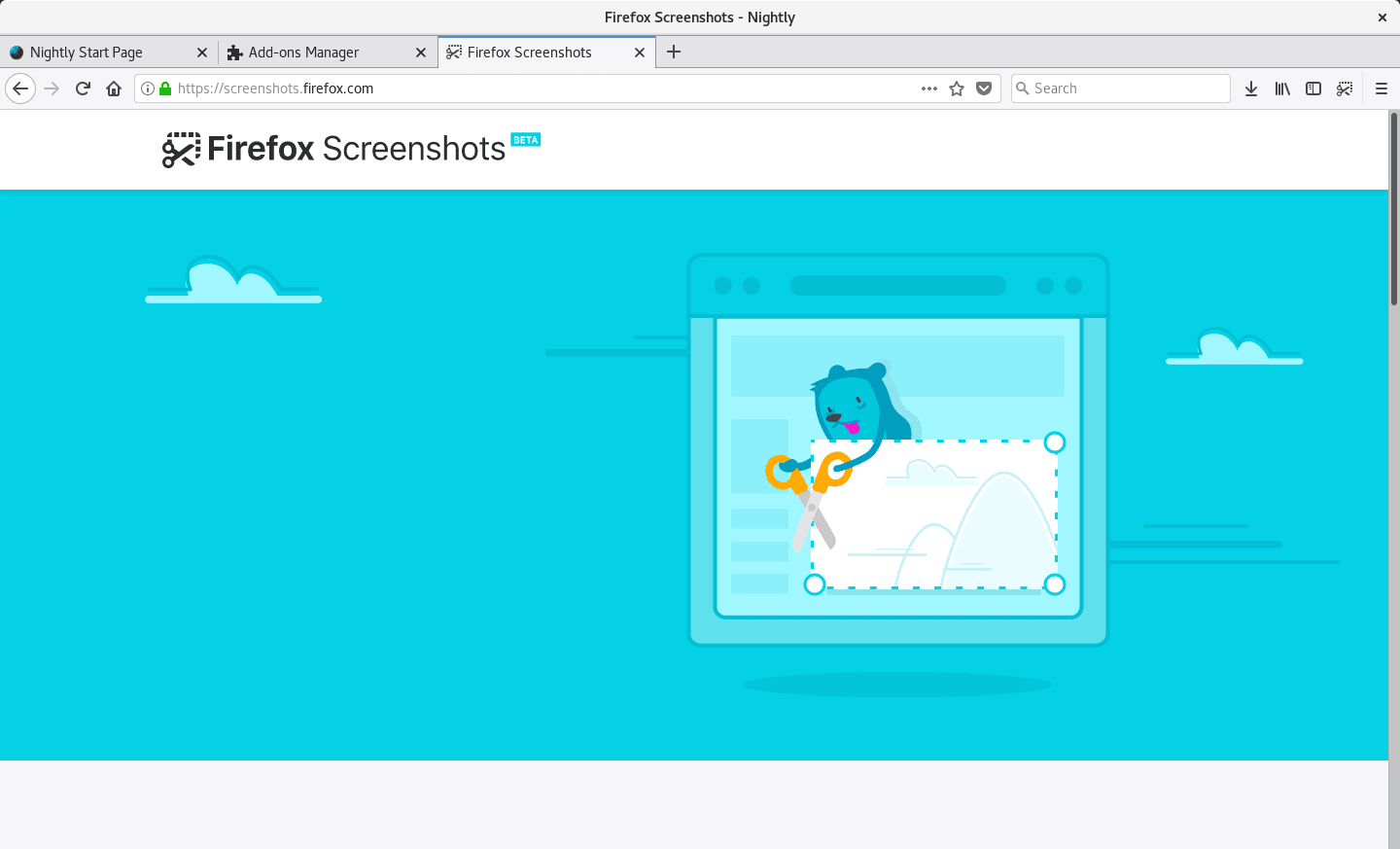
Task: Close the Firefox Screenshots tab
Action: pyautogui.click(x=640, y=53)
